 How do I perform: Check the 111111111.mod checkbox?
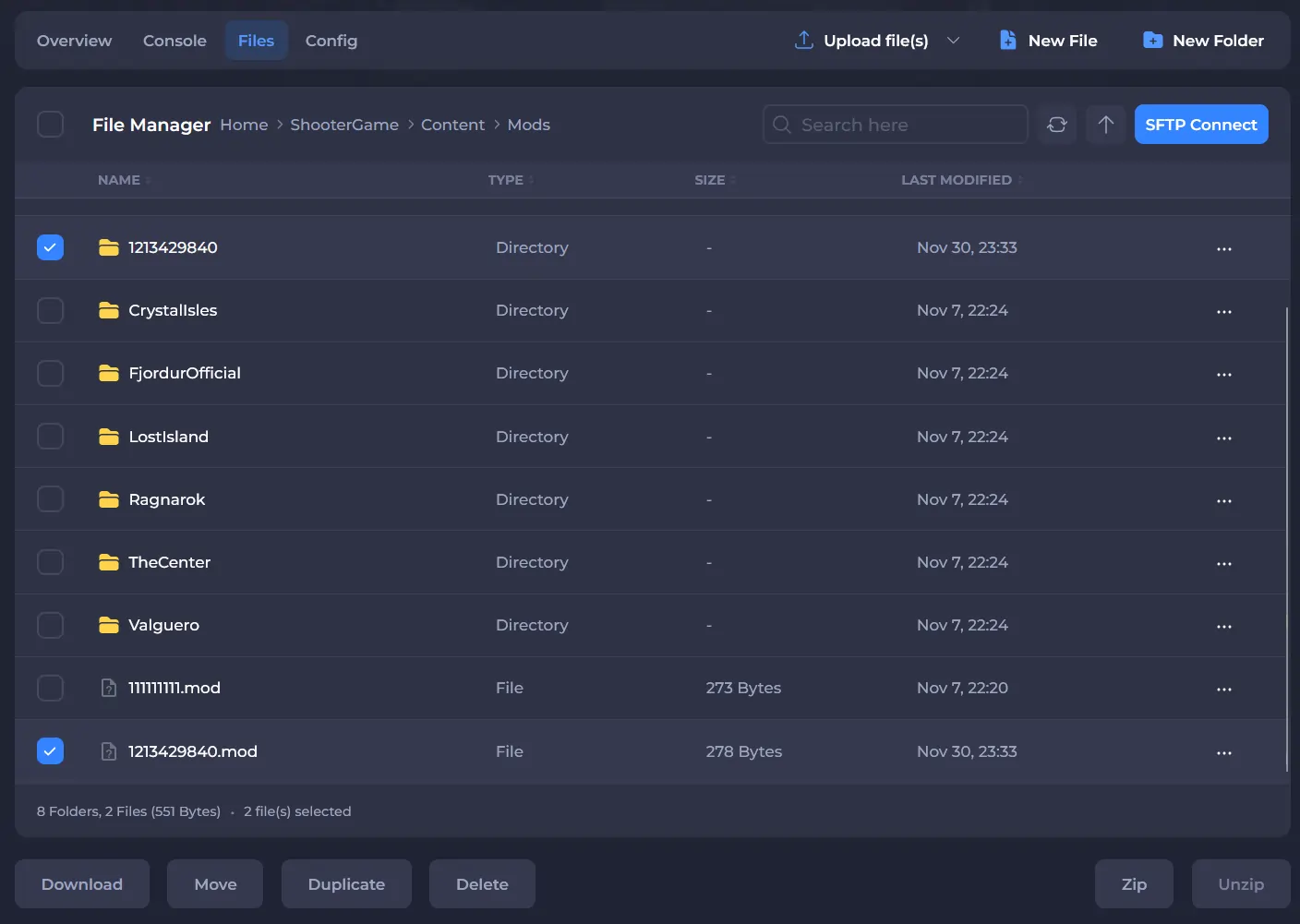[50, 688]
